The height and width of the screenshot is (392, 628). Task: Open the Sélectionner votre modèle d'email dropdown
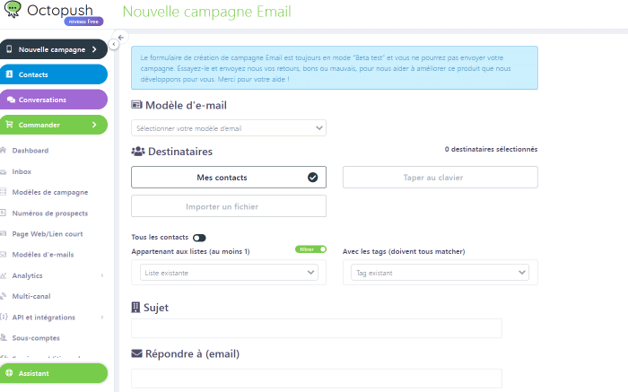coord(229,128)
